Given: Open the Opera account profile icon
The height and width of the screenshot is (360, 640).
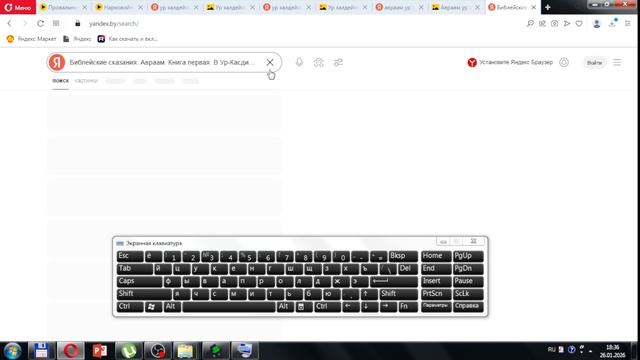Looking at the screenshot, I should click(596, 24).
